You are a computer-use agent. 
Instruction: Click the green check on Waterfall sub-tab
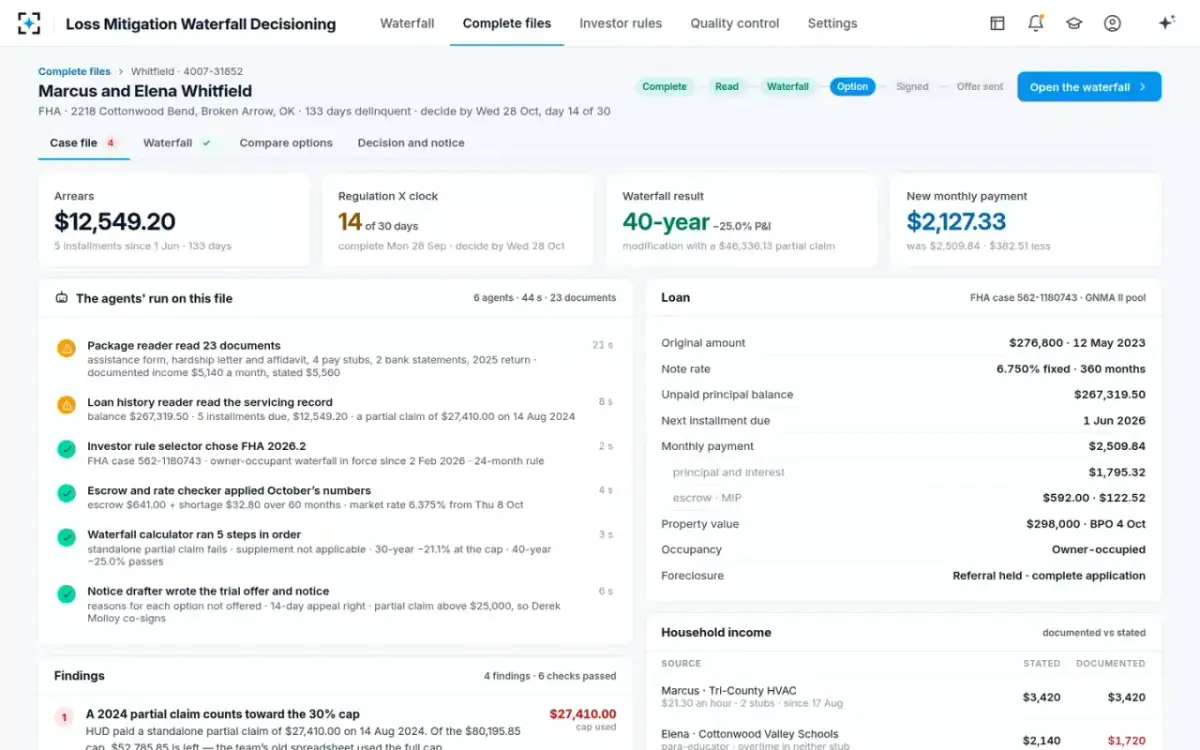(x=206, y=143)
